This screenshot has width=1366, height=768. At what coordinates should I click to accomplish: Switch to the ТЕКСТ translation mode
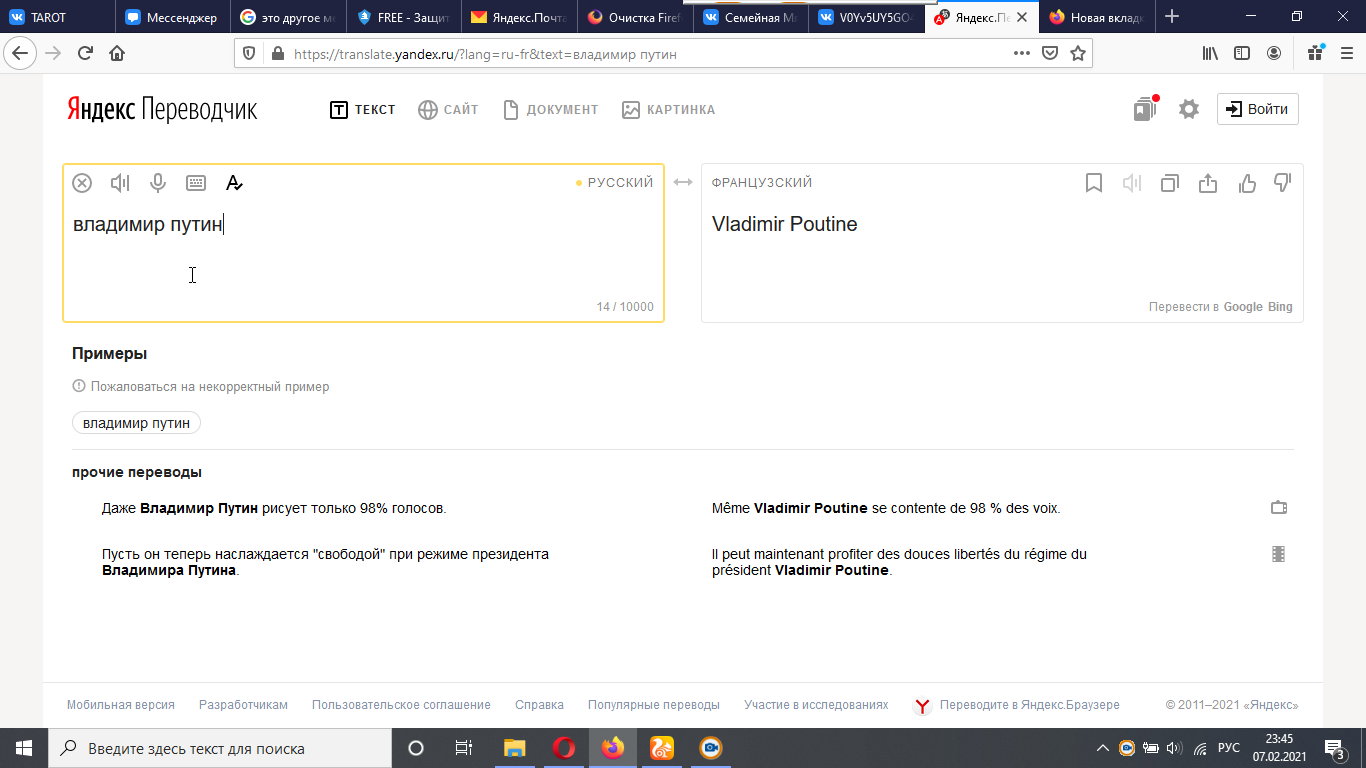(363, 110)
